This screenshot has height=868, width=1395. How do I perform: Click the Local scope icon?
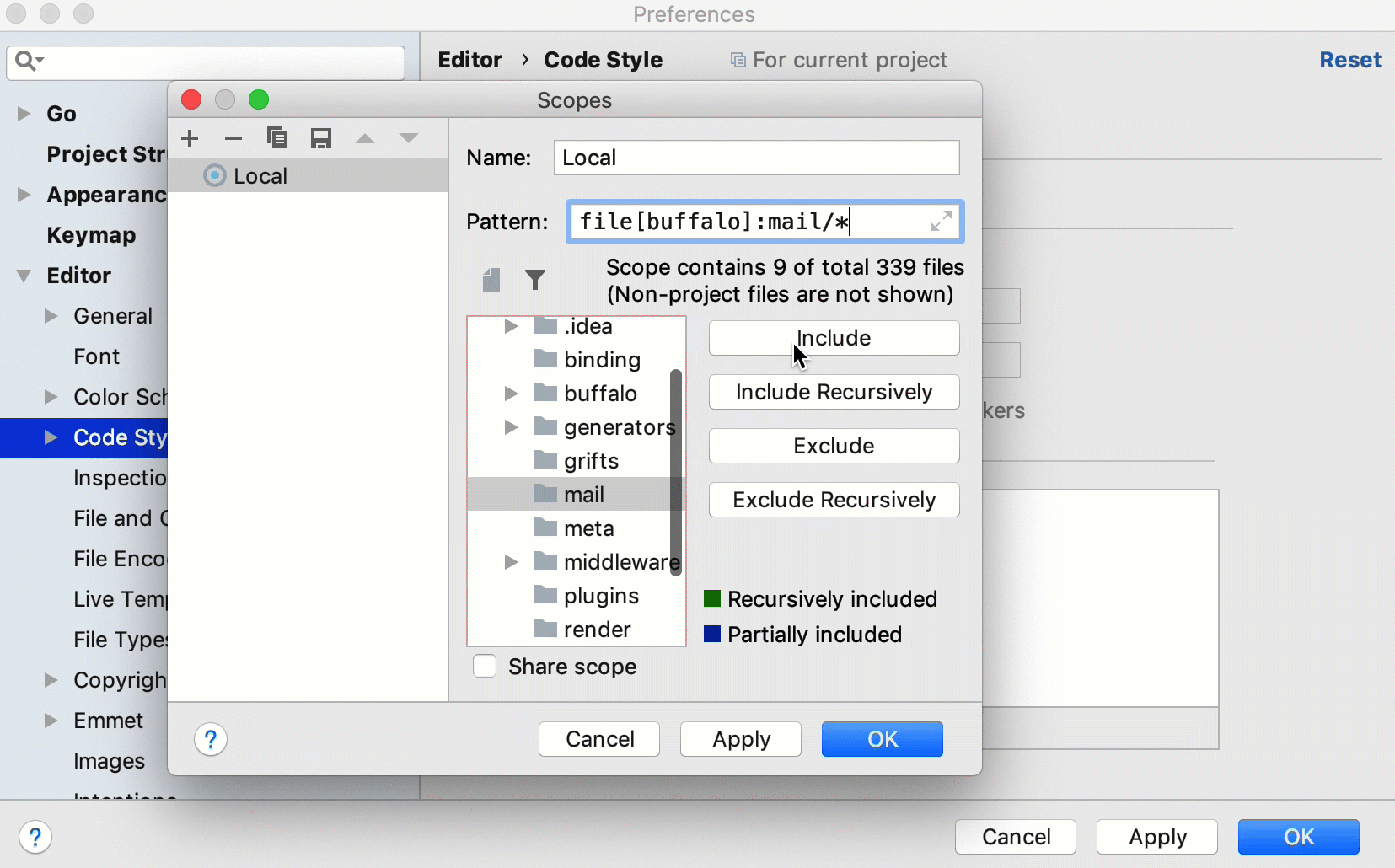tap(215, 175)
